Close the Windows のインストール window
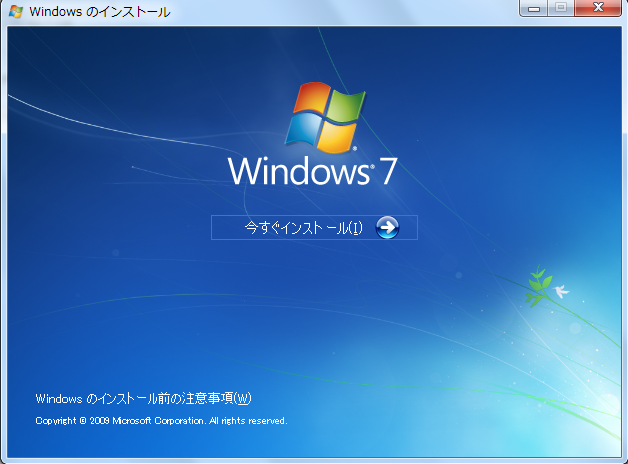This screenshot has width=628, height=464. (x=598, y=8)
